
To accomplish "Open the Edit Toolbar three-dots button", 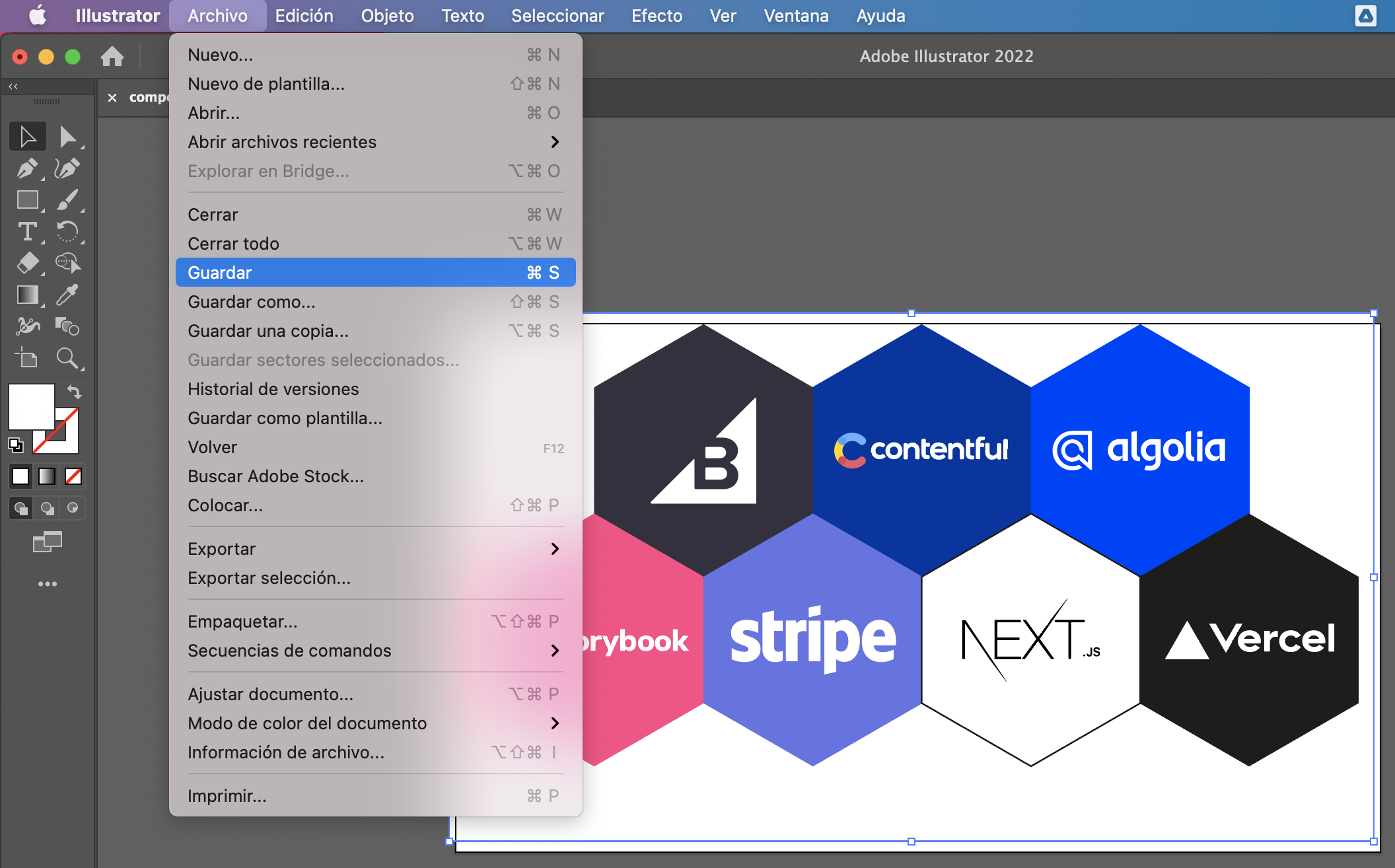I will pos(47,584).
